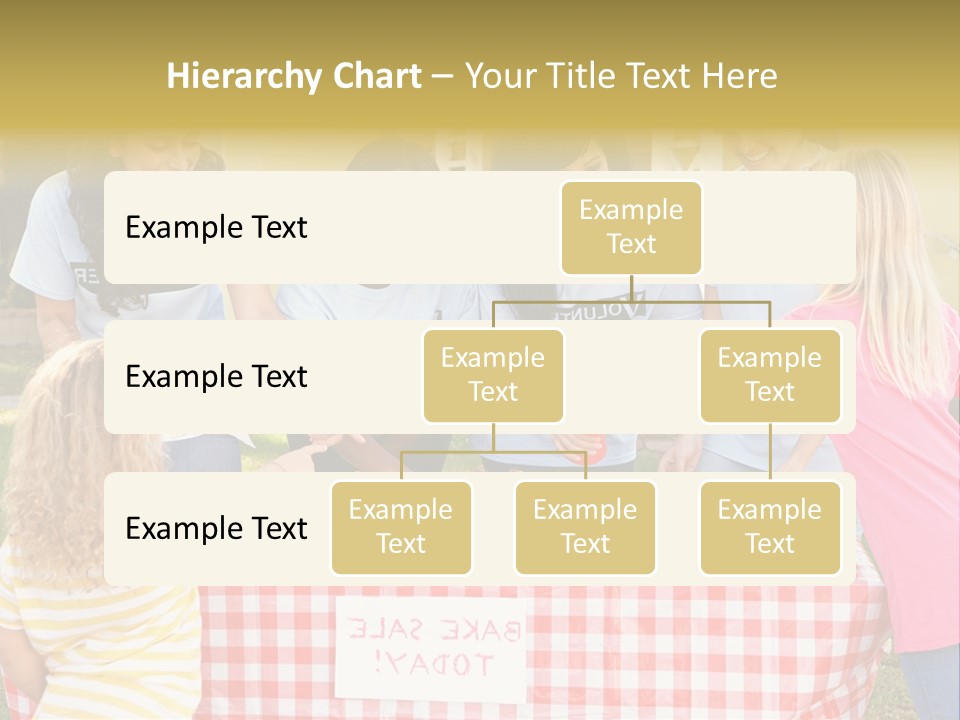Click the bold "Hierarchy Chart" title text
The image size is (960, 720).
click(x=294, y=76)
